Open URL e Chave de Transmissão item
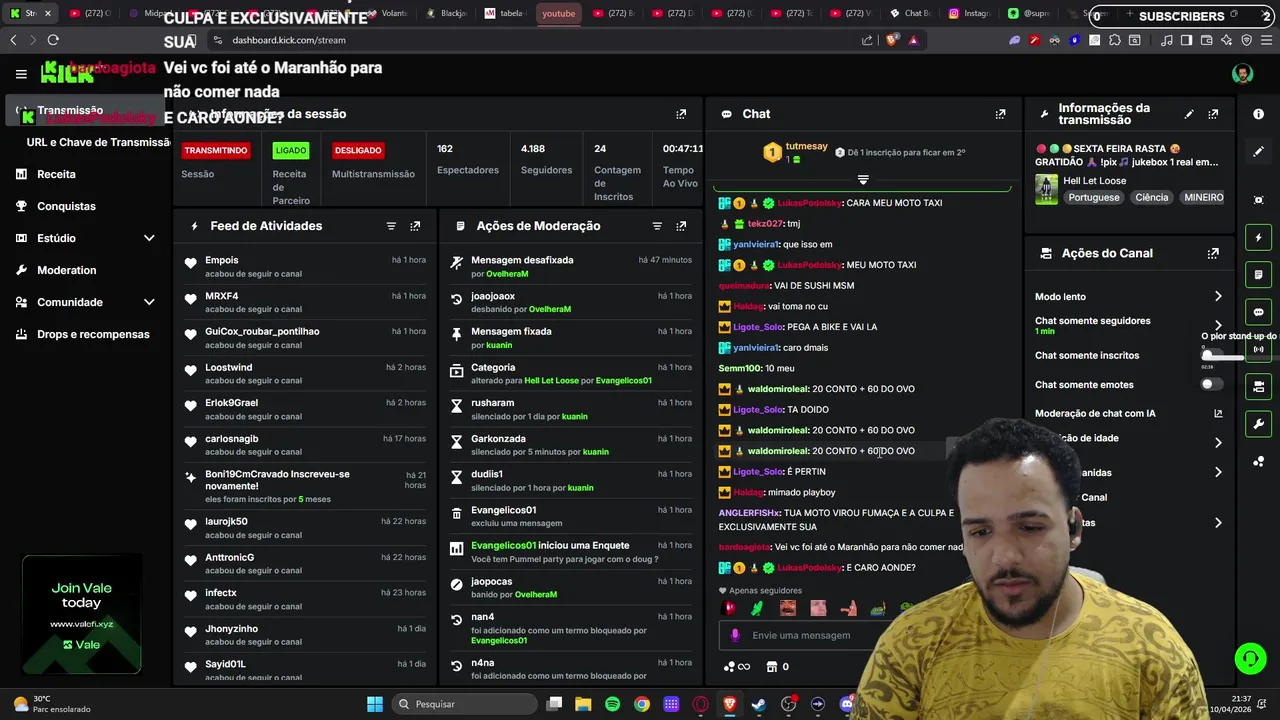 (98, 142)
